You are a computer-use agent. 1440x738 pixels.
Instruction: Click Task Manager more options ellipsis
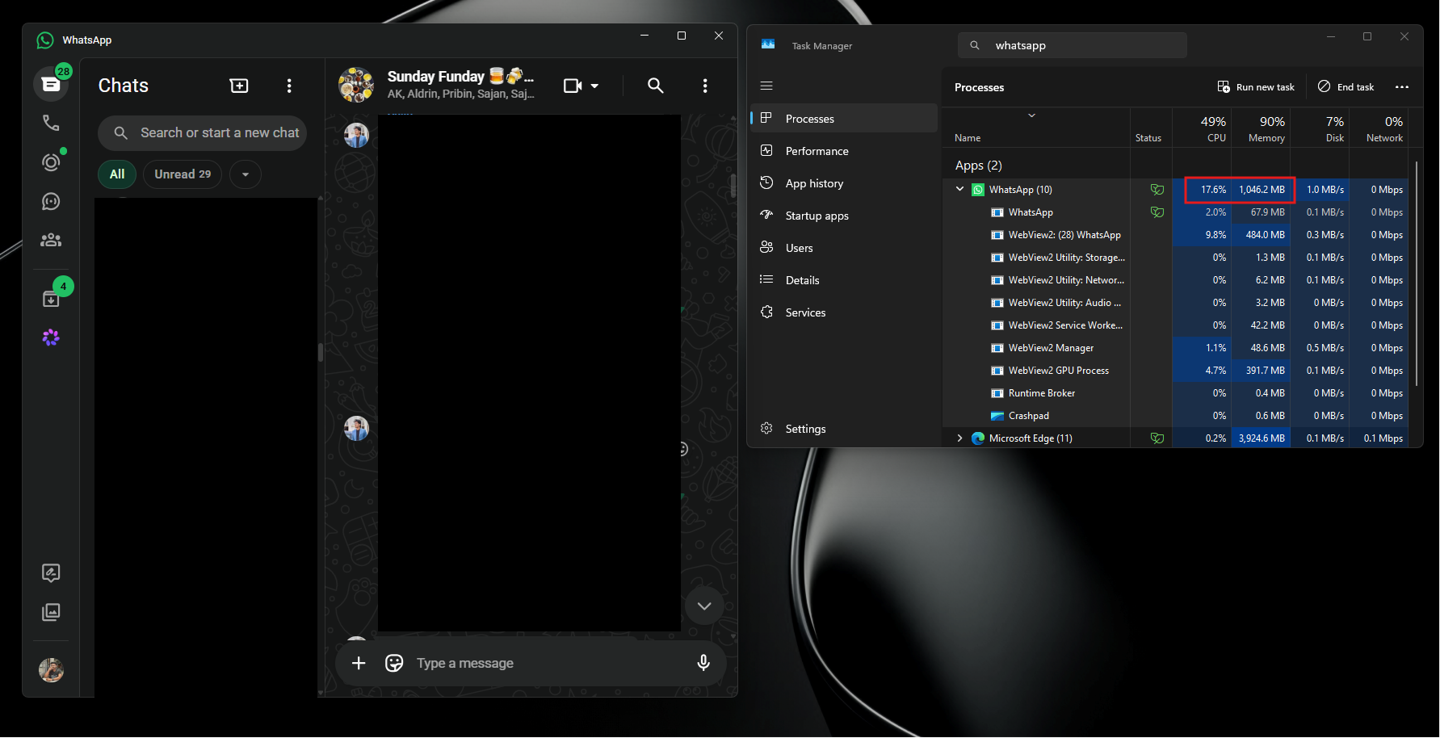pos(1402,87)
